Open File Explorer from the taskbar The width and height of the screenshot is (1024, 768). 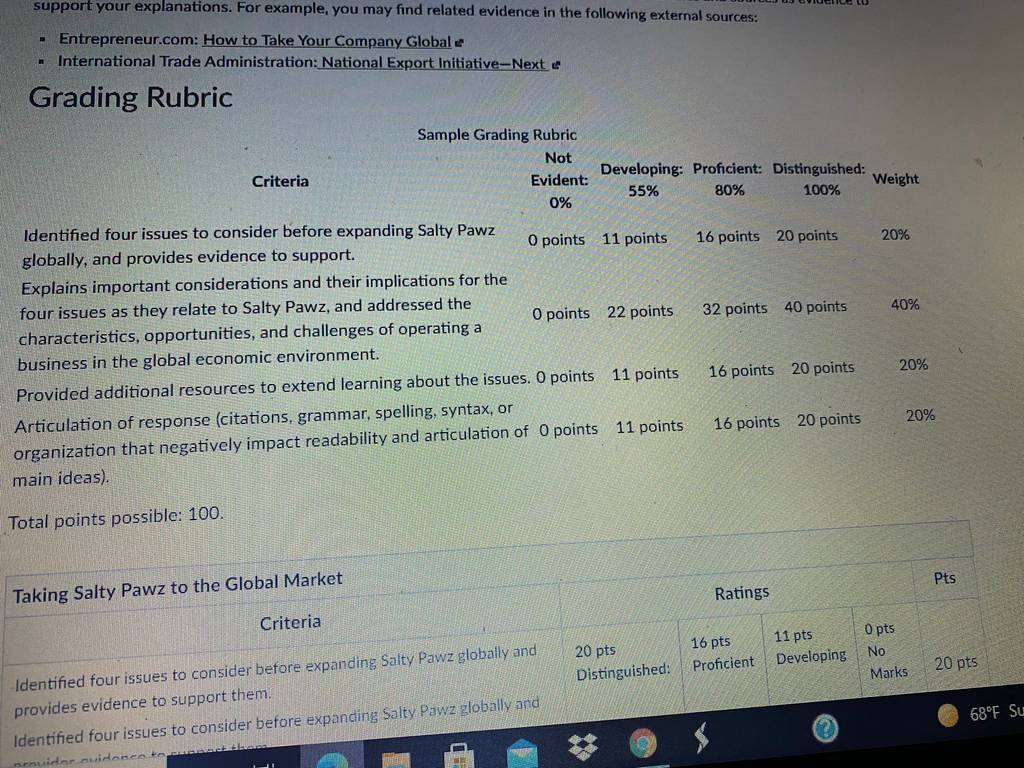(396, 760)
